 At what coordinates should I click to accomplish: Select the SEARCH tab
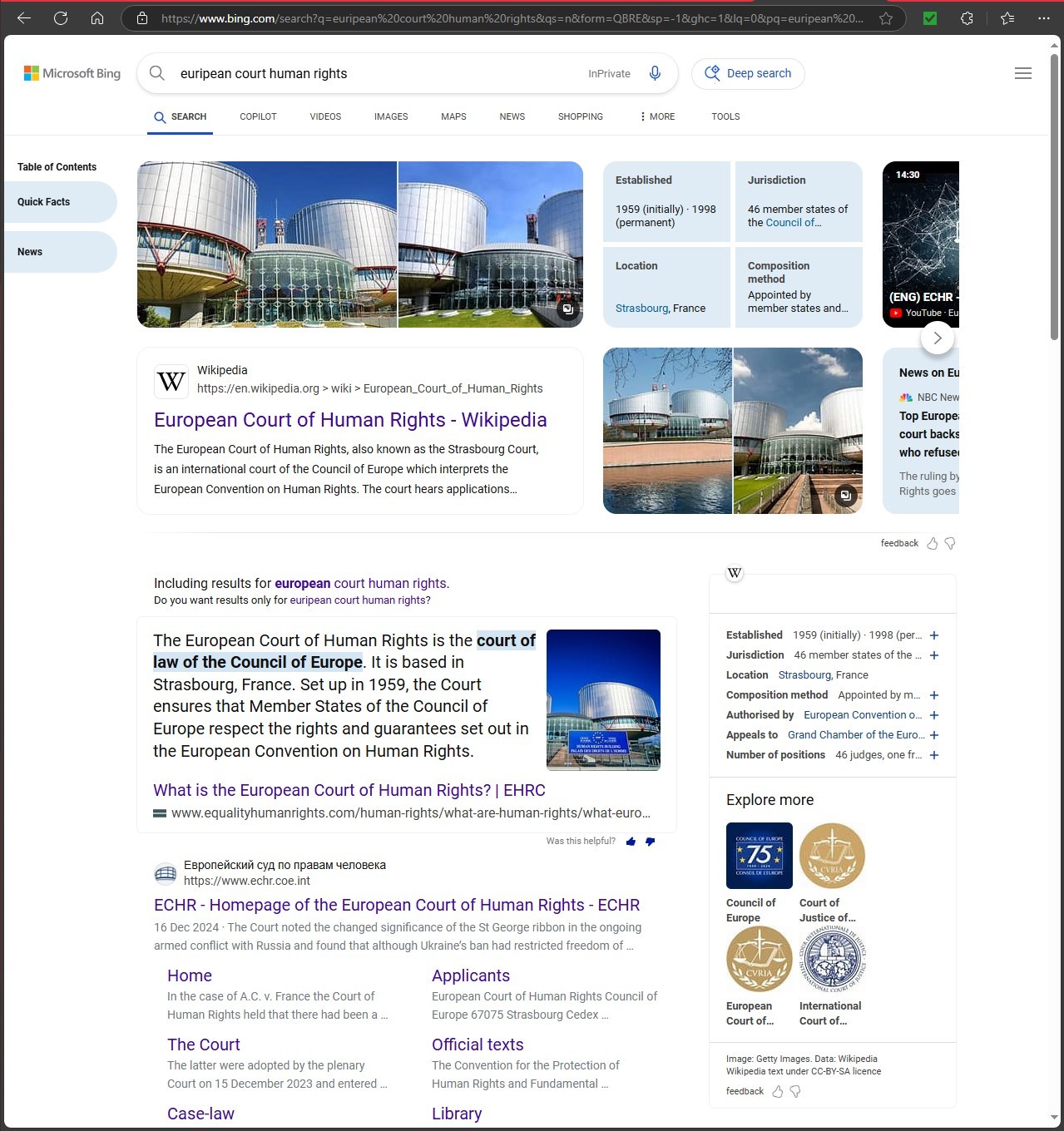pyautogui.click(x=181, y=116)
